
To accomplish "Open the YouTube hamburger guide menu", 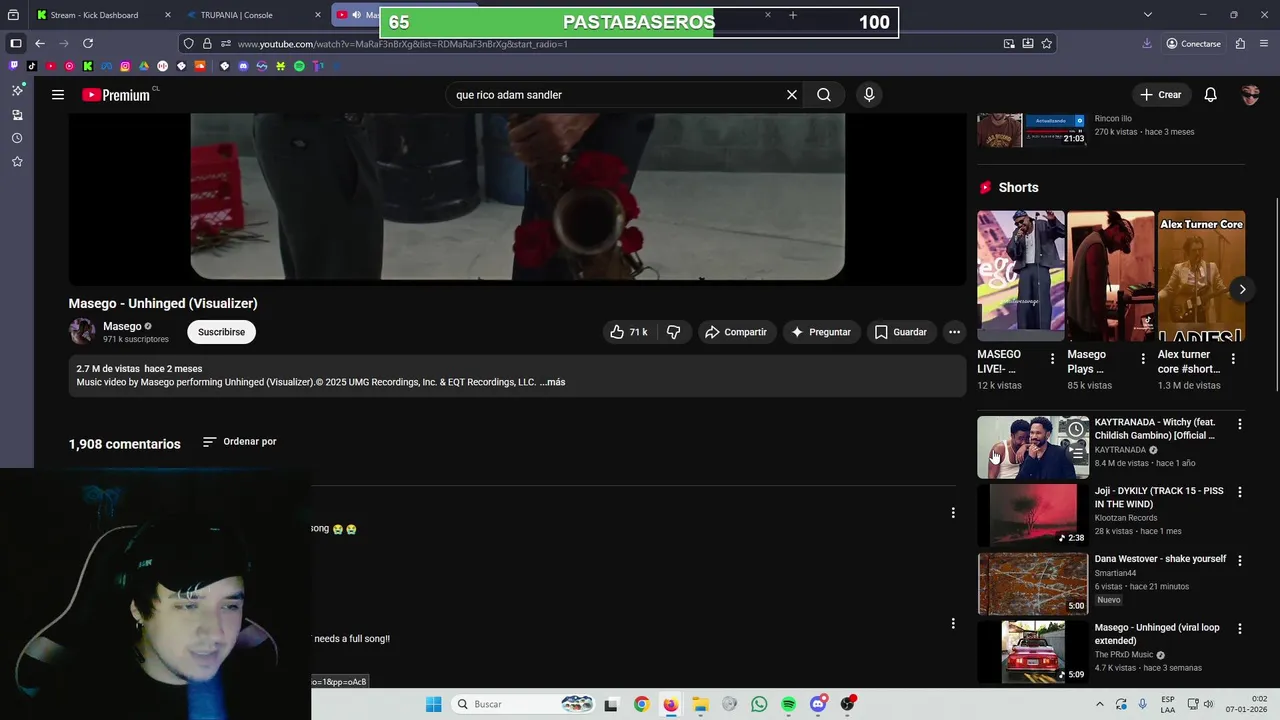I will pos(58,95).
